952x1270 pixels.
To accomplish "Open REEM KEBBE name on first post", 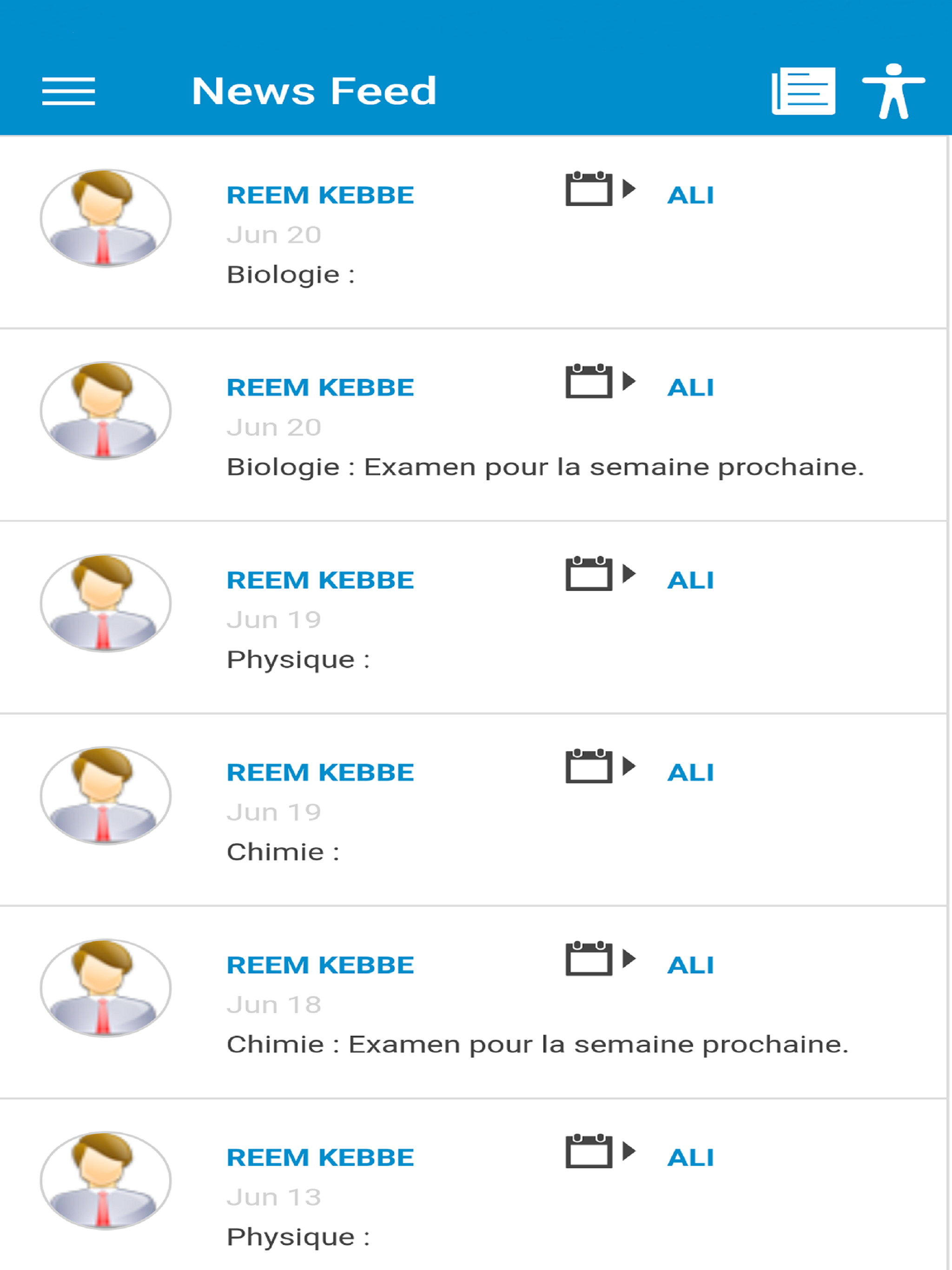I will (320, 195).
